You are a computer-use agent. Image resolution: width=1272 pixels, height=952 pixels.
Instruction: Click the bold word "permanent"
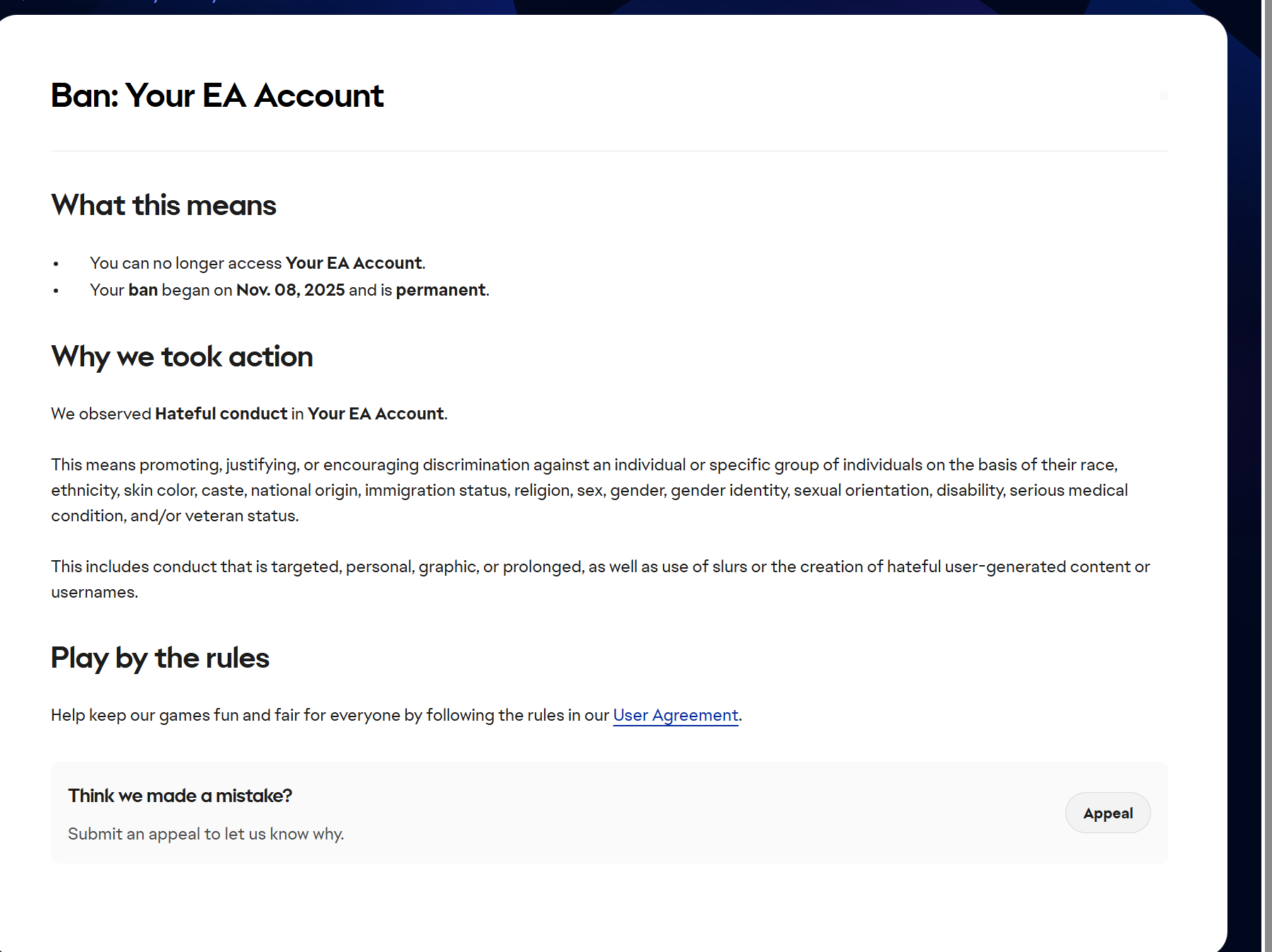click(441, 290)
